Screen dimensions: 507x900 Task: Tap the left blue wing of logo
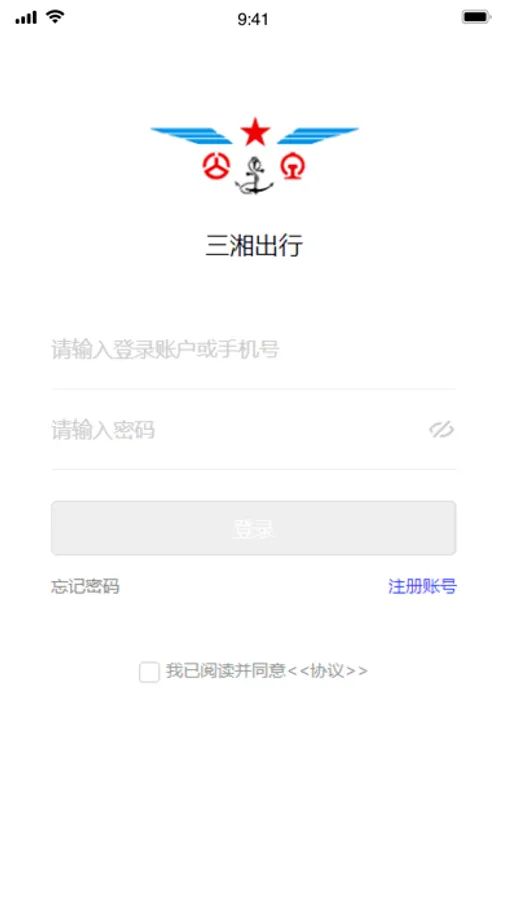click(191, 135)
